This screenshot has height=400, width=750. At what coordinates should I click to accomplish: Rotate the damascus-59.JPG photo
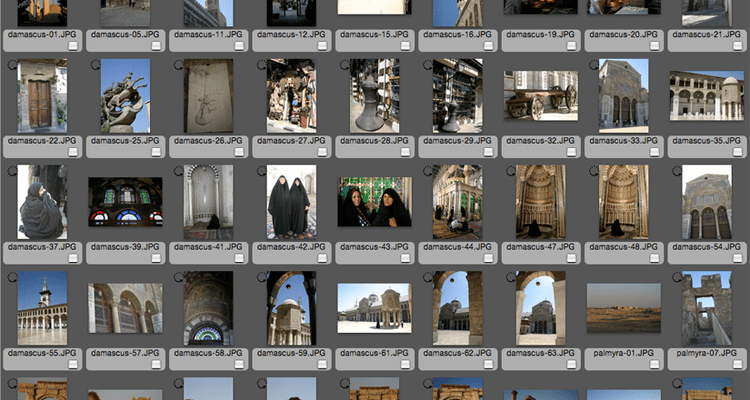point(261,277)
